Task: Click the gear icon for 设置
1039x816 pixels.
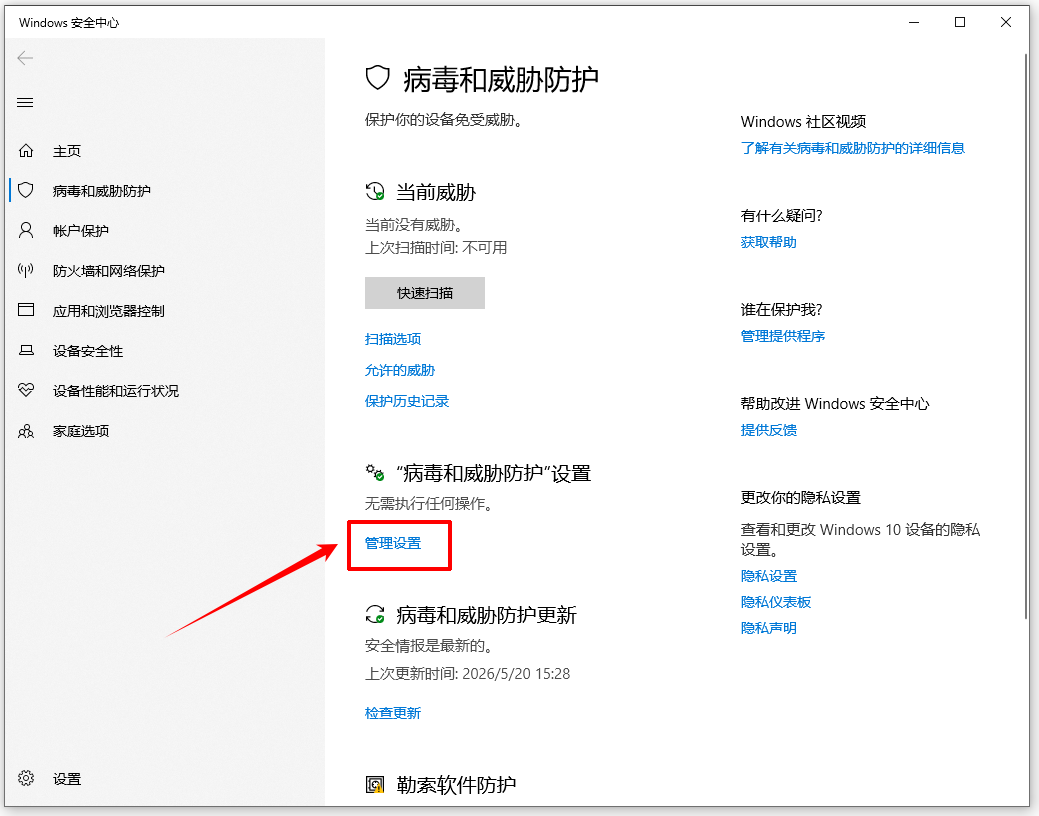Action: pyautogui.click(x=26, y=778)
